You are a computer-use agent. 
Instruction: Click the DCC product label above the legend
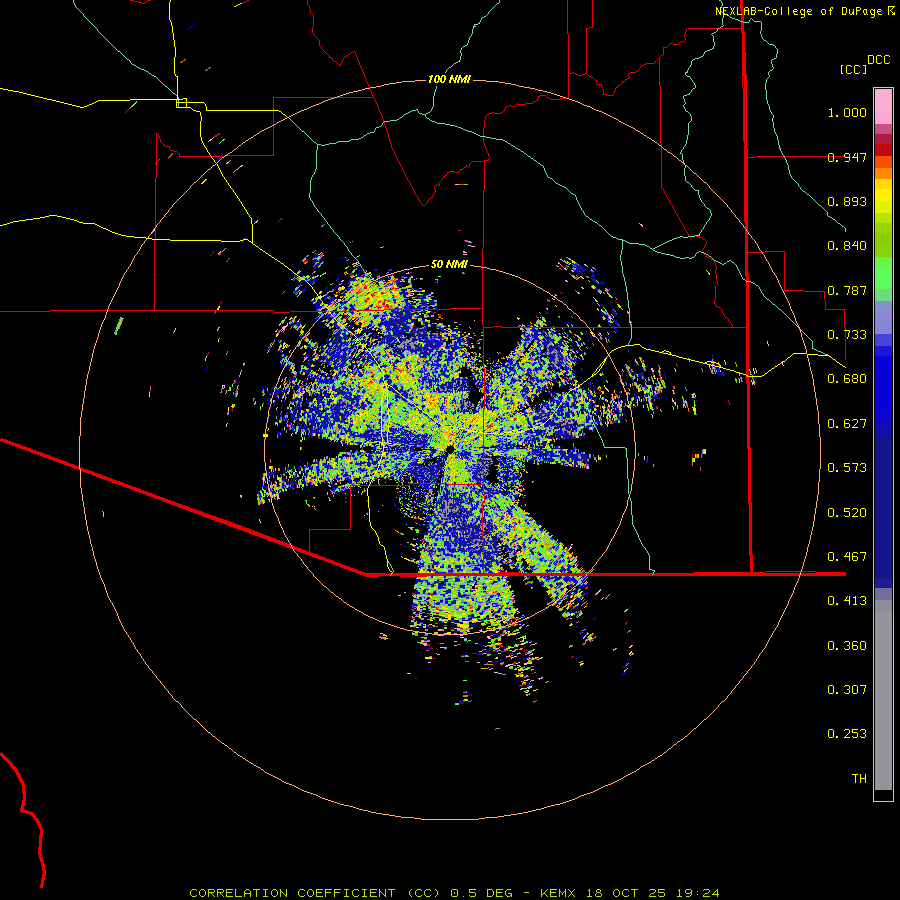click(878, 60)
